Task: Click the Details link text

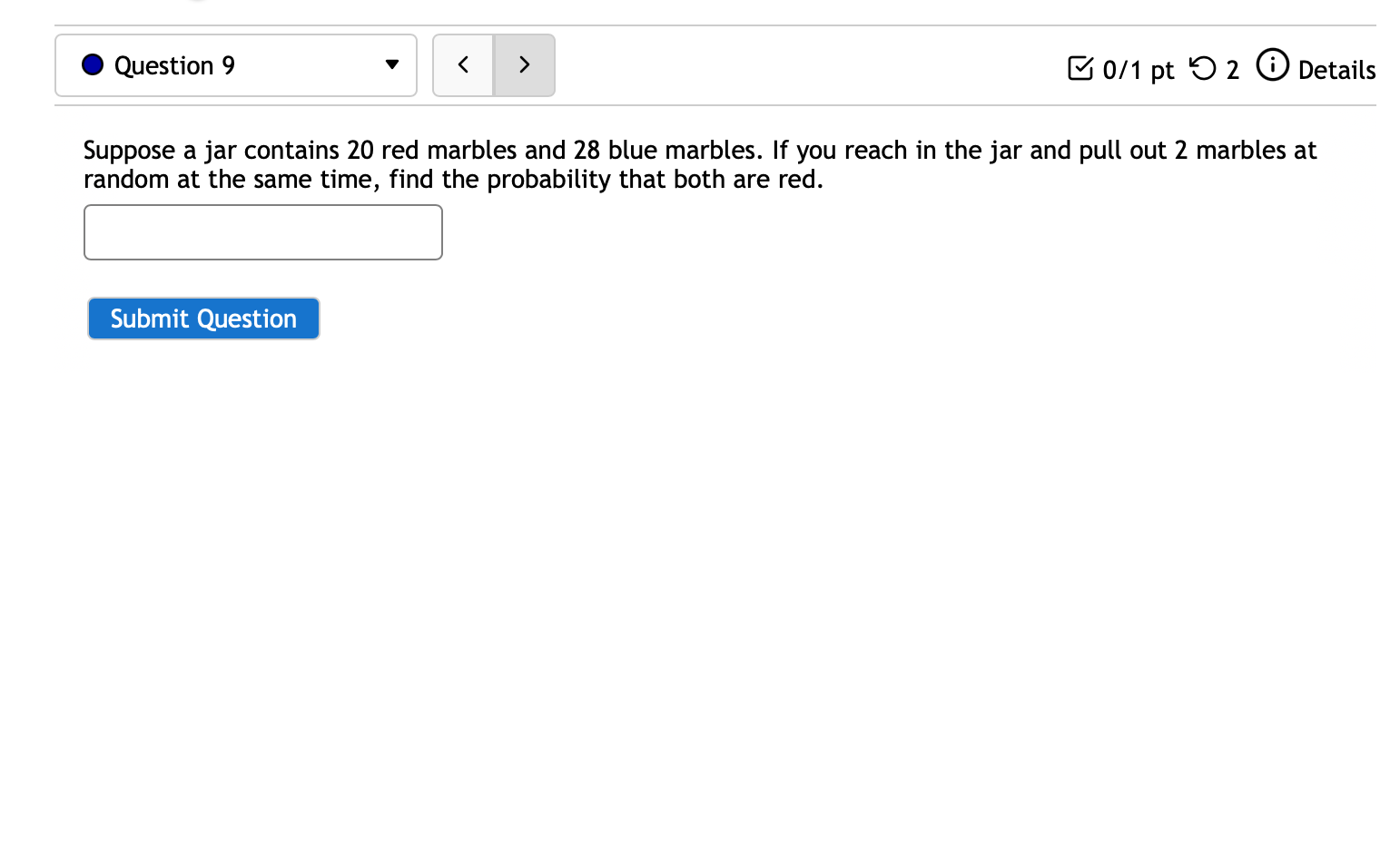Action: [1336, 70]
